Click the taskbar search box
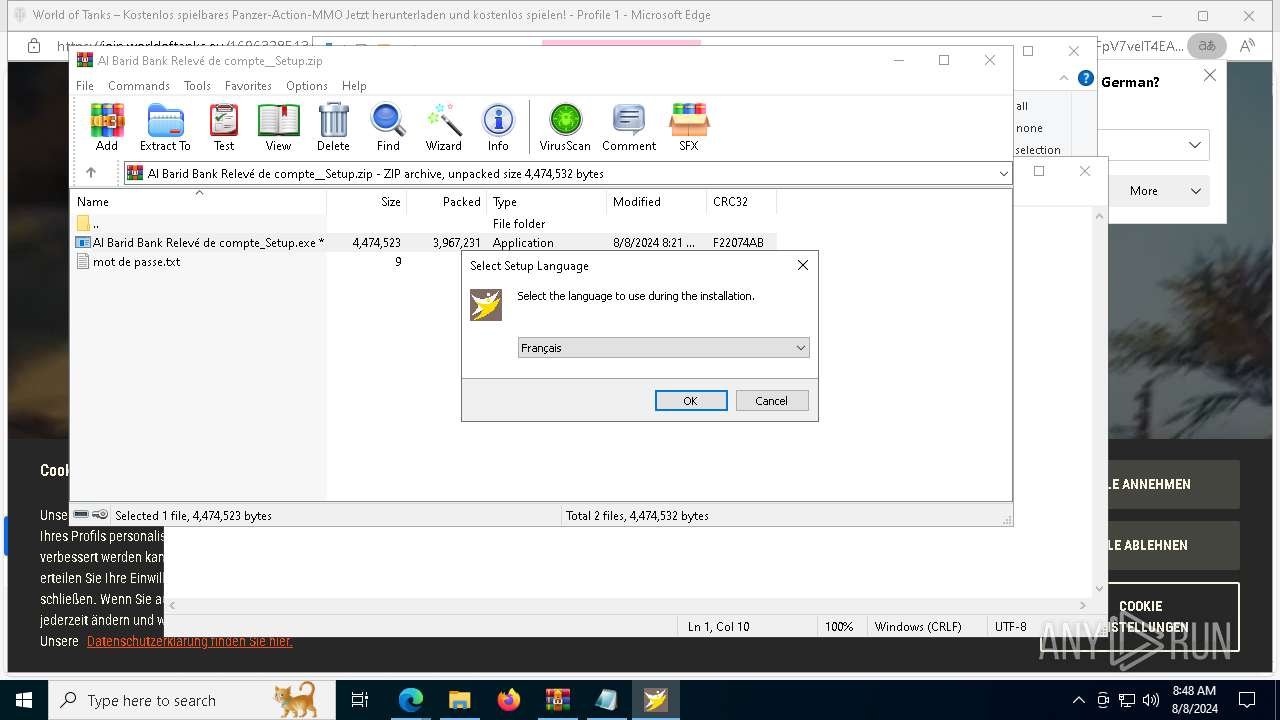 [x=191, y=700]
